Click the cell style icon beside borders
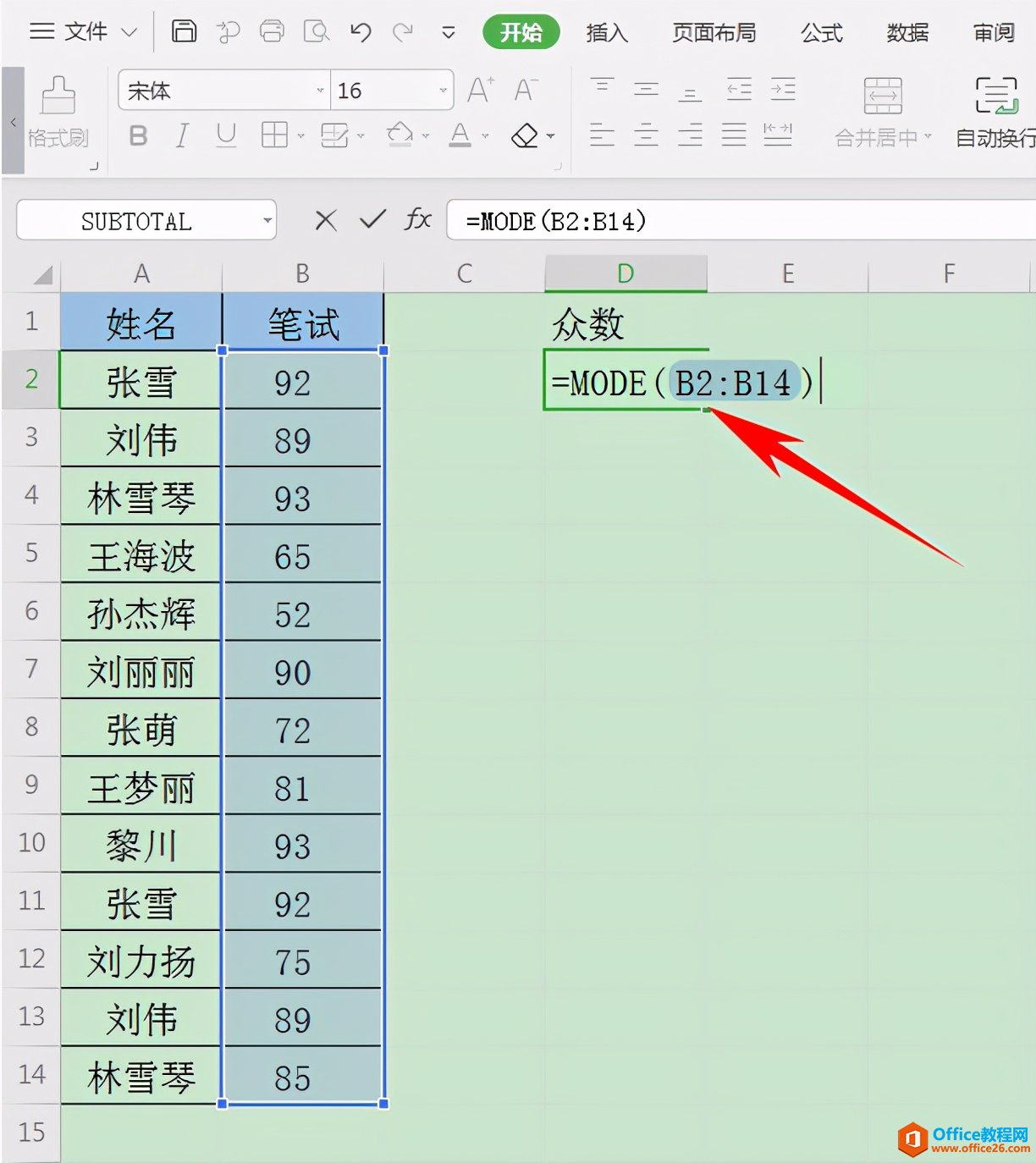 (x=334, y=135)
